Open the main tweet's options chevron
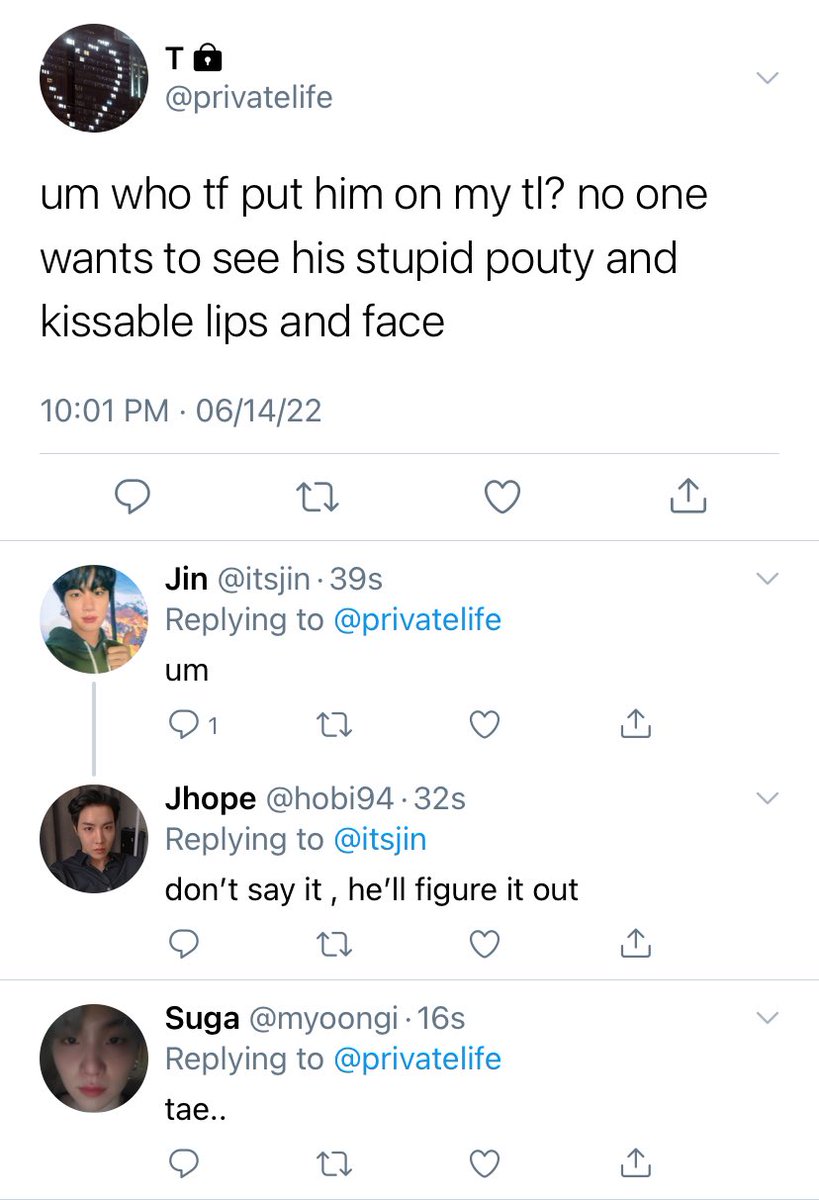The height and width of the screenshot is (1200, 819). (766, 78)
